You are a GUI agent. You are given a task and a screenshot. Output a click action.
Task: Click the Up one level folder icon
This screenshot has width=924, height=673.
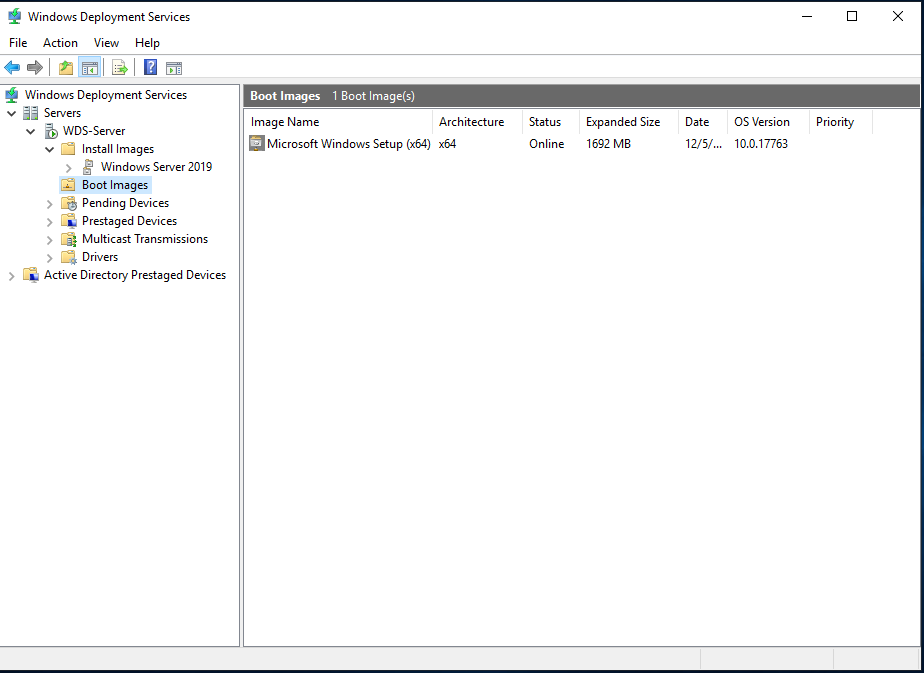pyautogui.click(x=66, y=68)
